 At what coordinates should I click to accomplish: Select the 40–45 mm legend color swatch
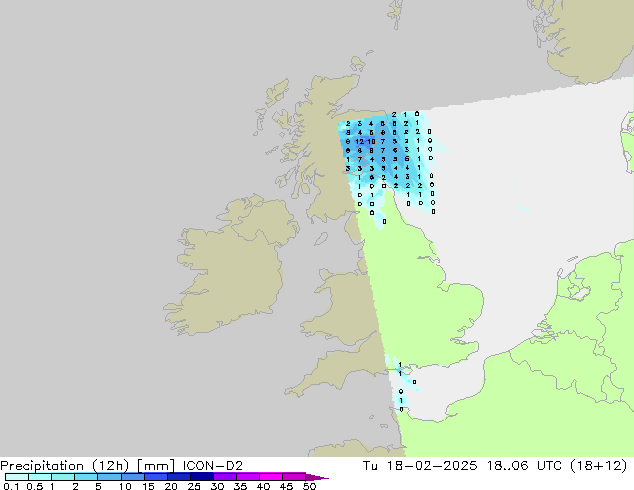pyautogui.click(x=271, y=477)
